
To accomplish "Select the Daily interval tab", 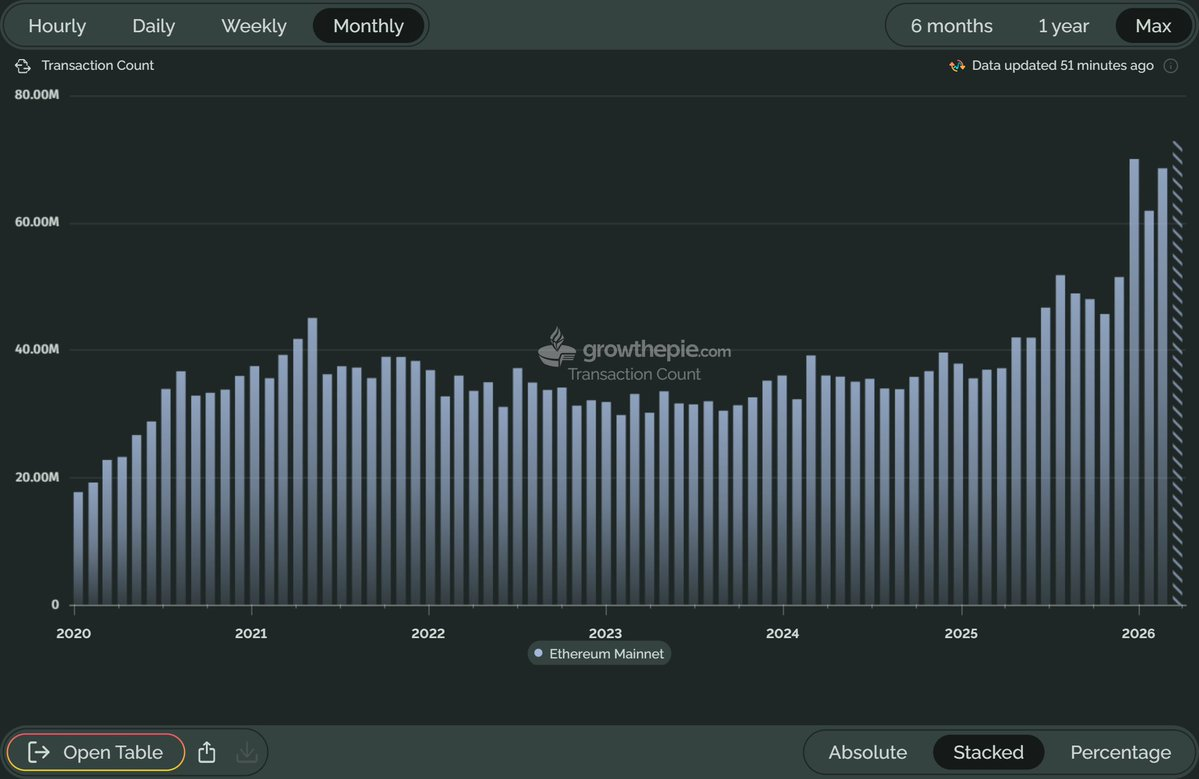I will pos(154,26).
